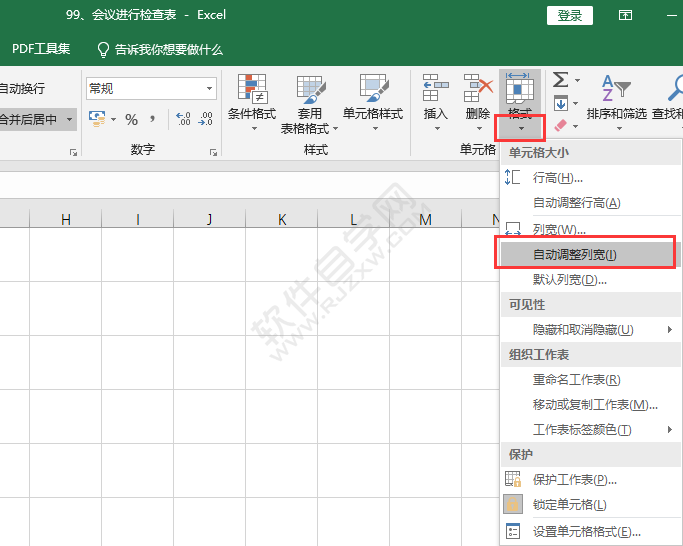Click the Lock Cell padlock icon
This screenshot has height=546, width=683.
pyautogui.click(x=513, y=505)
